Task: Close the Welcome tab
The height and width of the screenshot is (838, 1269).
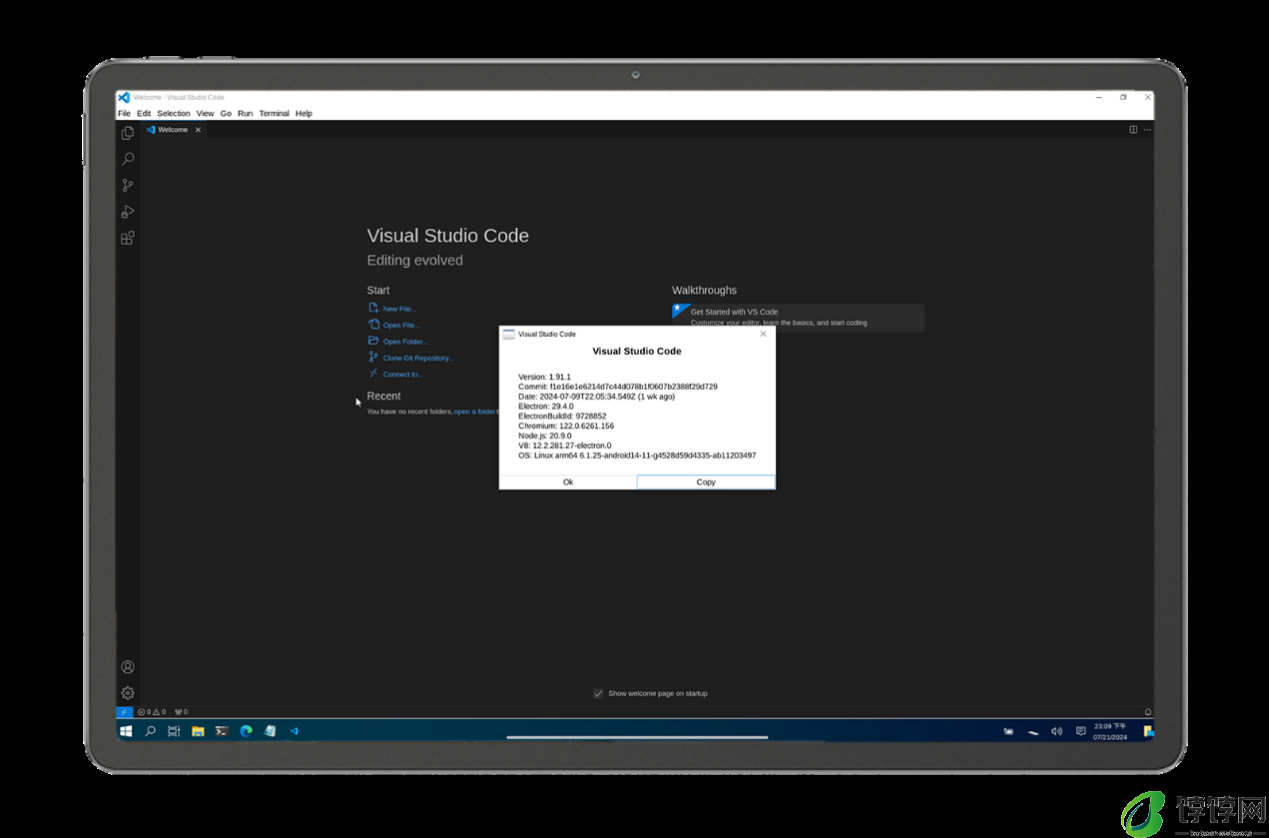Action: 198,130
